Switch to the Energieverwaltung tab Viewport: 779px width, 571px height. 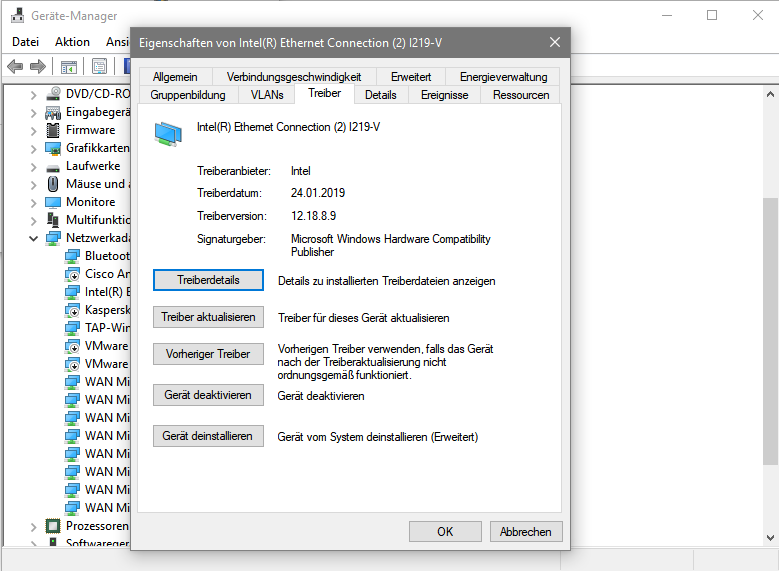[x=503, y=77]
